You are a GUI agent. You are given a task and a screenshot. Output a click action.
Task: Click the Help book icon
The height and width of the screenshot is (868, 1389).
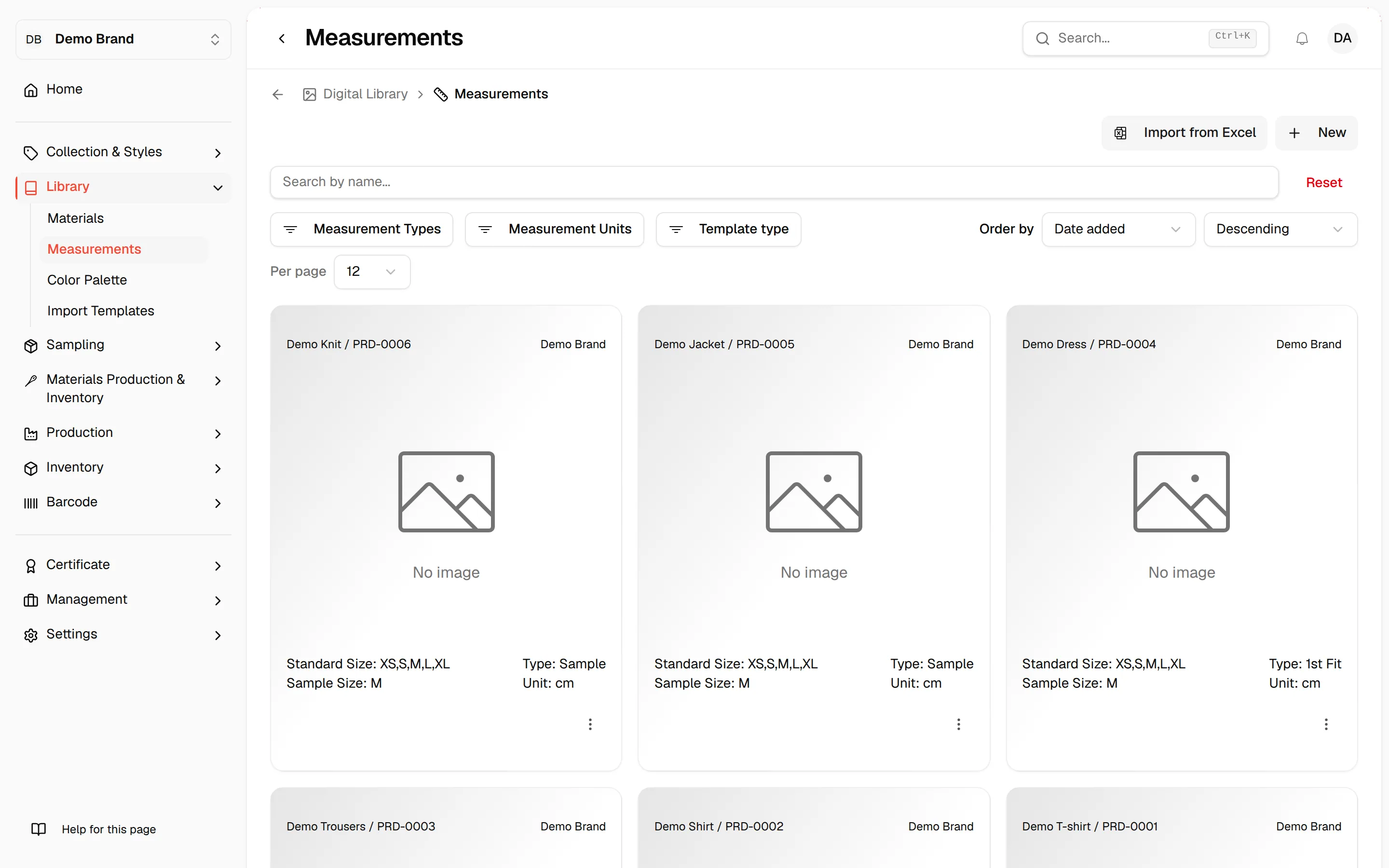39,829
